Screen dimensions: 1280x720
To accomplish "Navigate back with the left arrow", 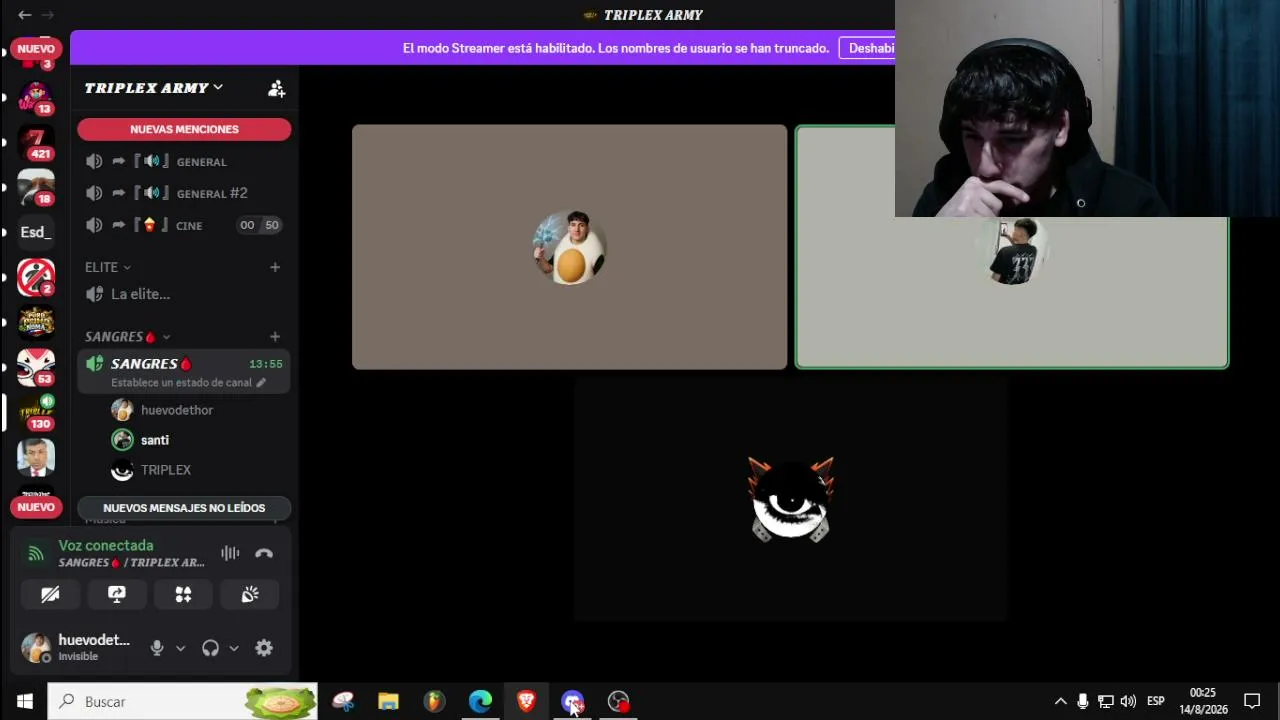I will point(25,15).
